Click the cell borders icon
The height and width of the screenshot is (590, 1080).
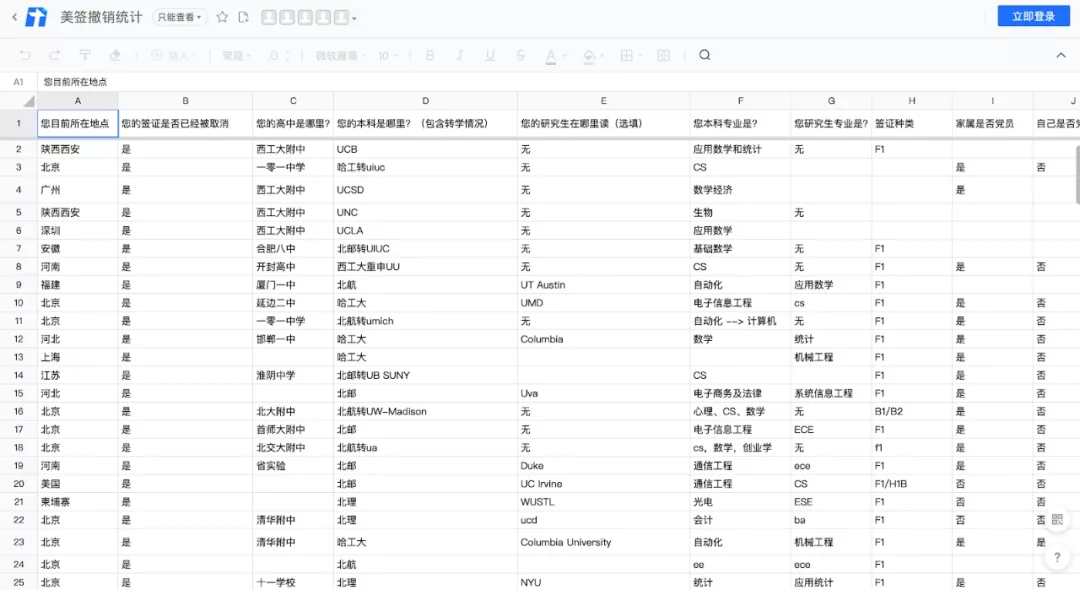[626, 55]
